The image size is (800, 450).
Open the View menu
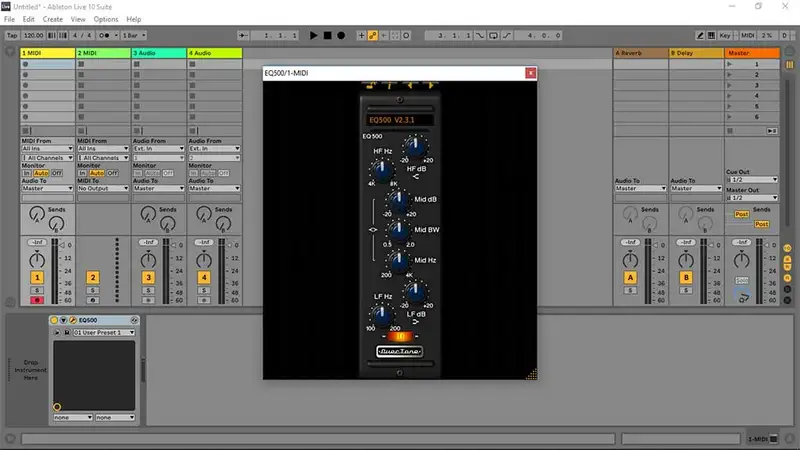[x=78, y=19]
